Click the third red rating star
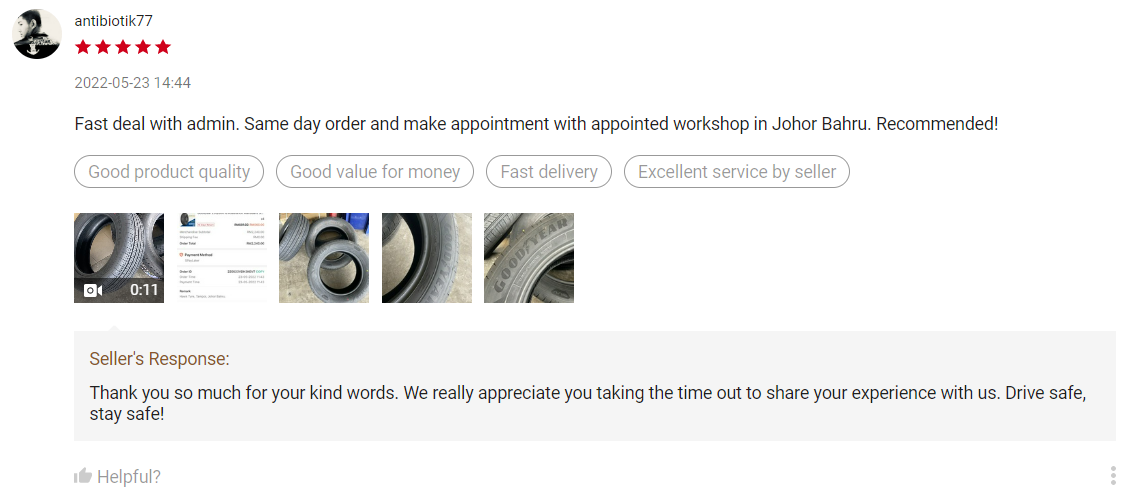This screenshot has width=1136, height=503. [x=123, y=47]
